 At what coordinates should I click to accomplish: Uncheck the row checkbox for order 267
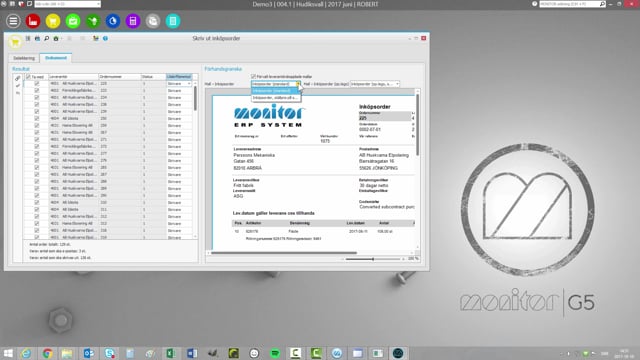coord(37,132)
